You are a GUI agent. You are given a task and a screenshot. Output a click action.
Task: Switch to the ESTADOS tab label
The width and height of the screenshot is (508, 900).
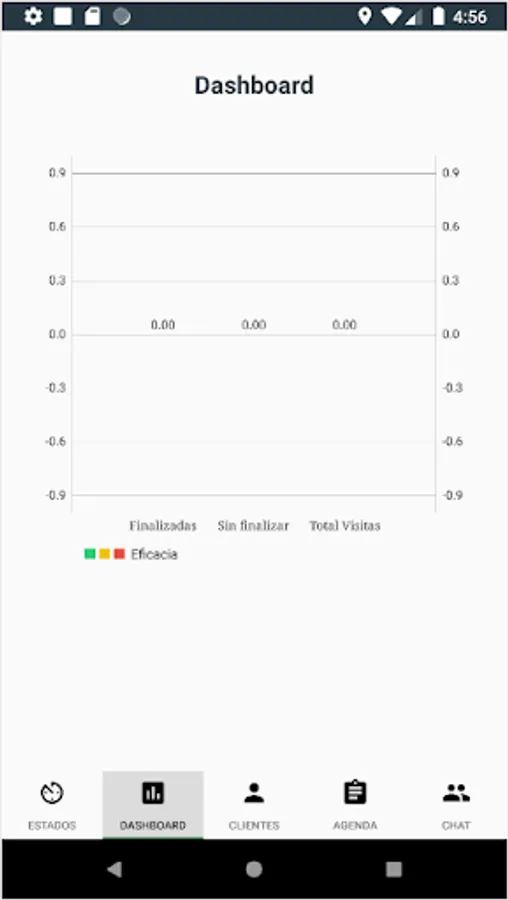[x=52, y=825]
